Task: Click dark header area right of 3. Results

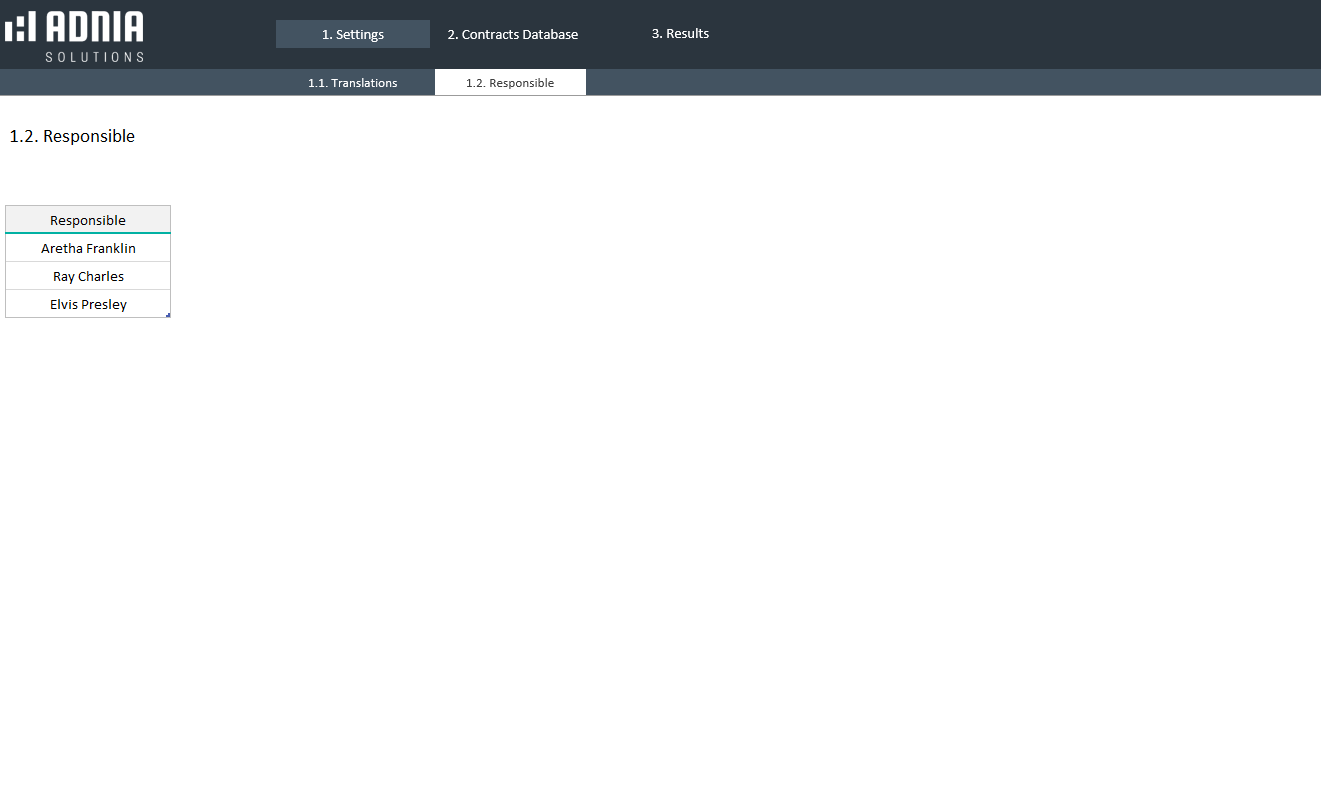Action: 1000,34
